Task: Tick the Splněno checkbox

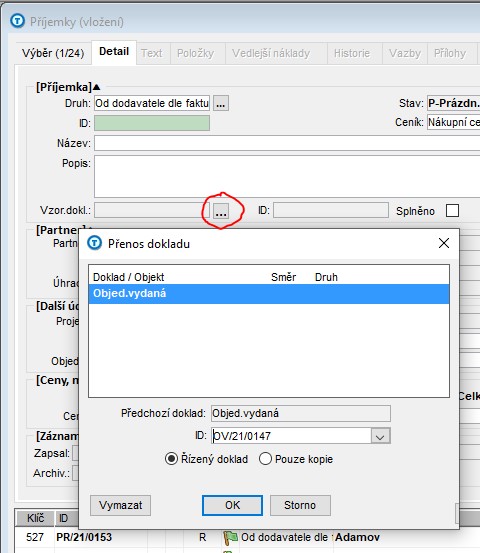Action: tap(452, 211)
